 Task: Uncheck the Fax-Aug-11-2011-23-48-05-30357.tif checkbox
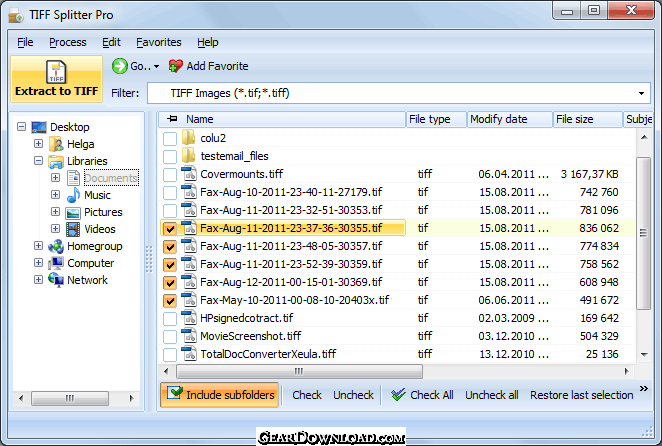coord(170,247)
